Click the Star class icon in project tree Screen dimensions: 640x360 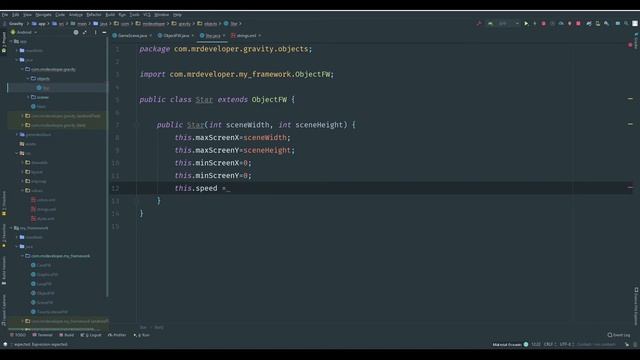39,88
